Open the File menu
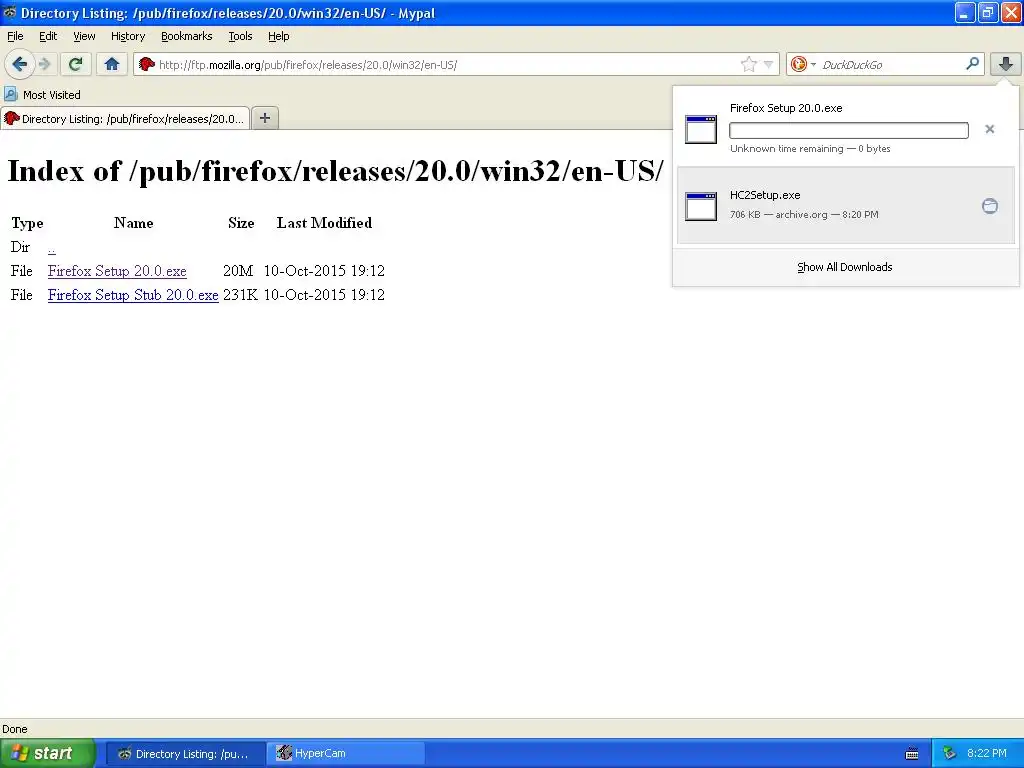Screen dimensions: 1024x768 [x=15, y=36]
